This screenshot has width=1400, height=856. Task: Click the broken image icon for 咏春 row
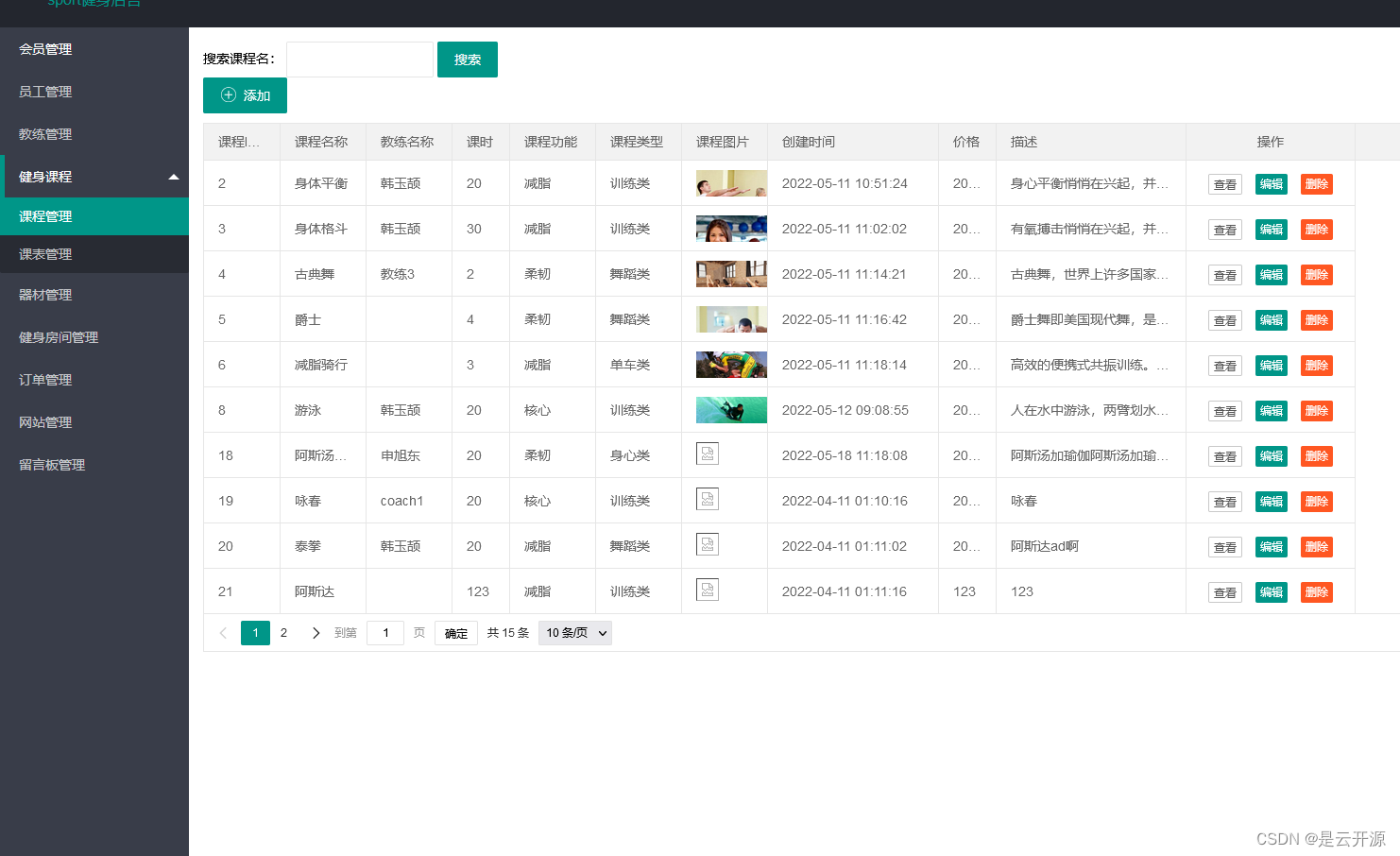click(x=708, y=499)
